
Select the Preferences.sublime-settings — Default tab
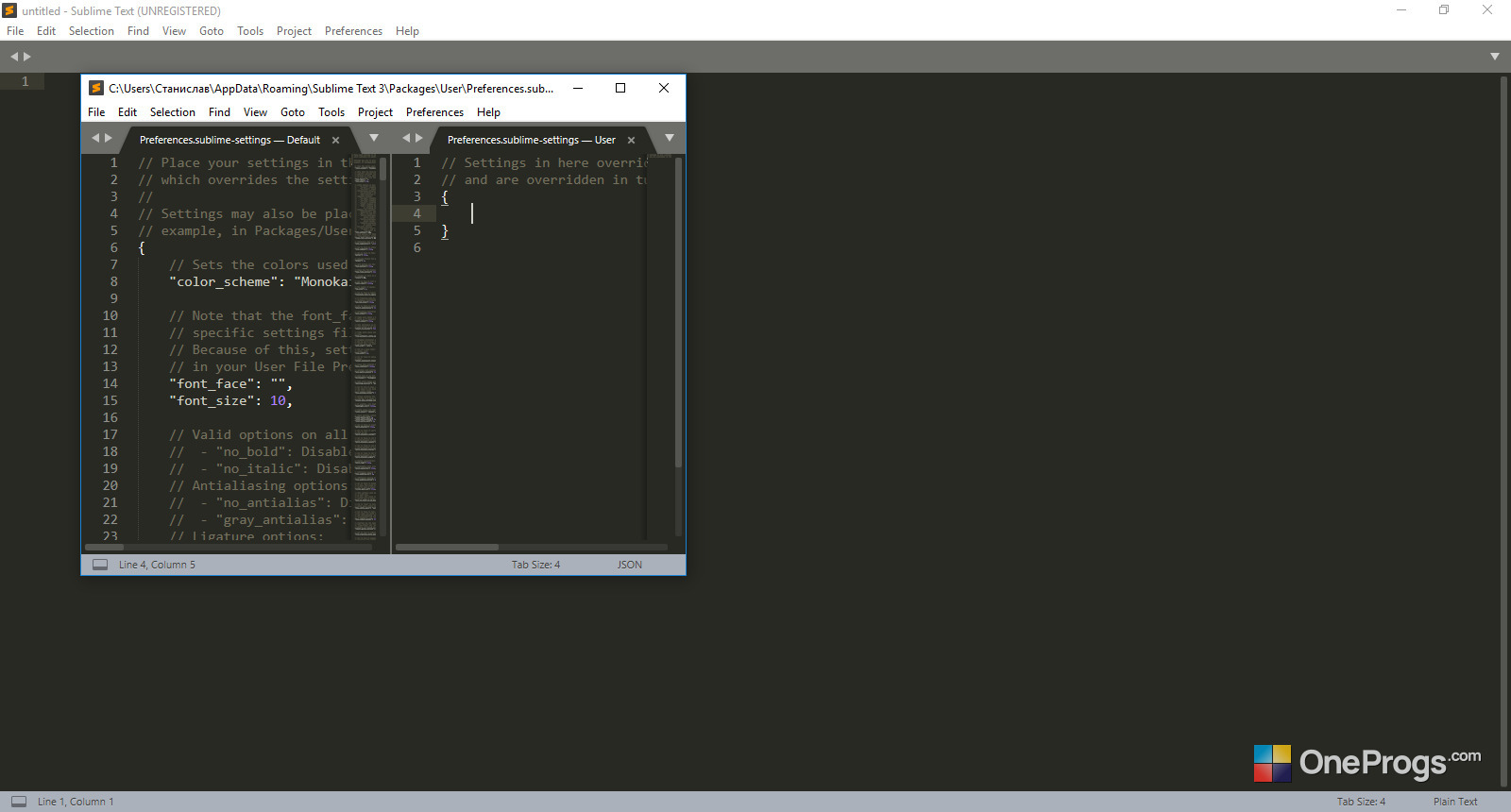click(229, 140)
